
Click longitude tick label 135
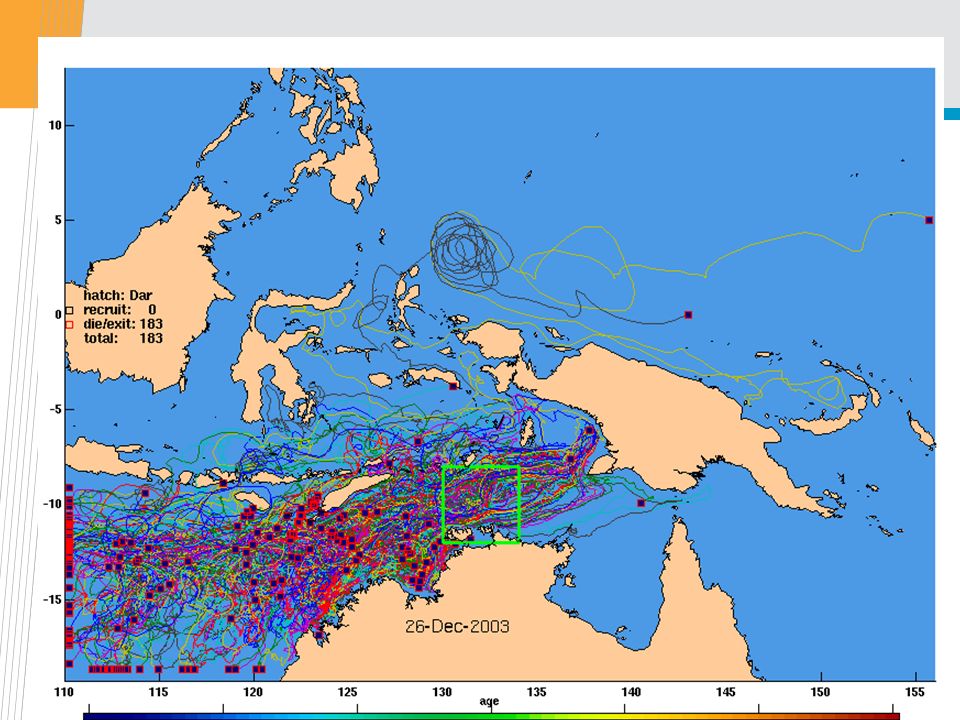(x=536, y=692)
